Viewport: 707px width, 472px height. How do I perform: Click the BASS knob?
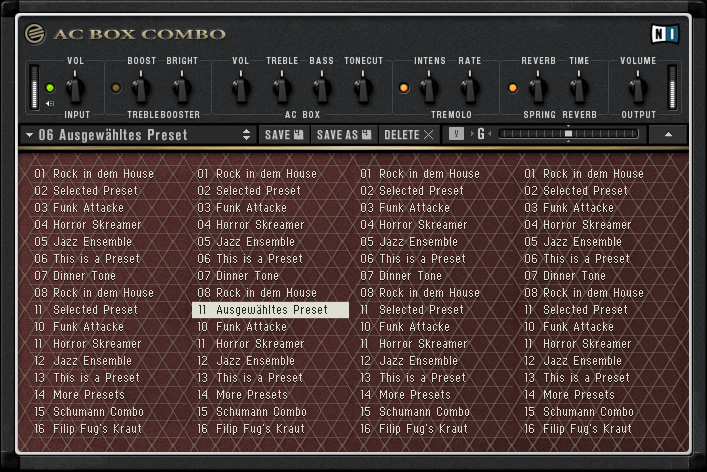pos(321,88)
